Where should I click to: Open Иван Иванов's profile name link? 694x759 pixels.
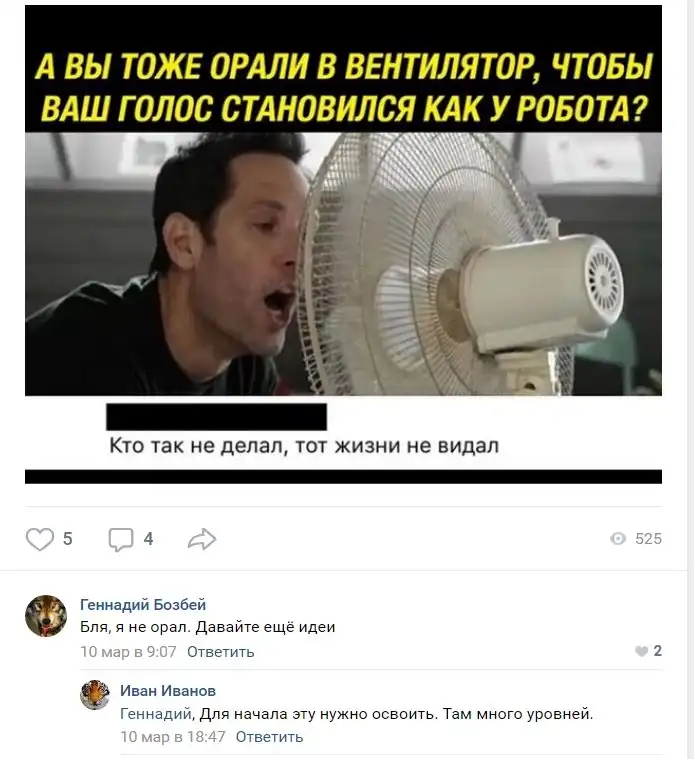click(x=168, y=691)
